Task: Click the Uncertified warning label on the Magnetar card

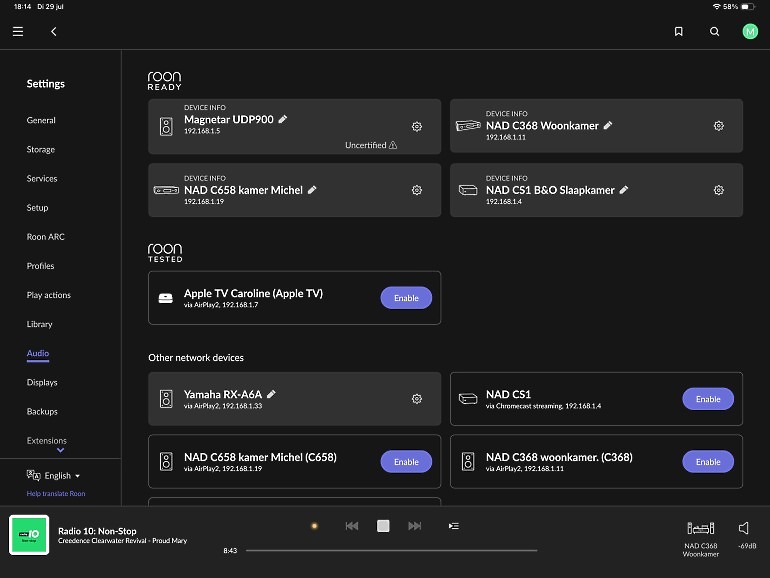Action: coord(371,145)
